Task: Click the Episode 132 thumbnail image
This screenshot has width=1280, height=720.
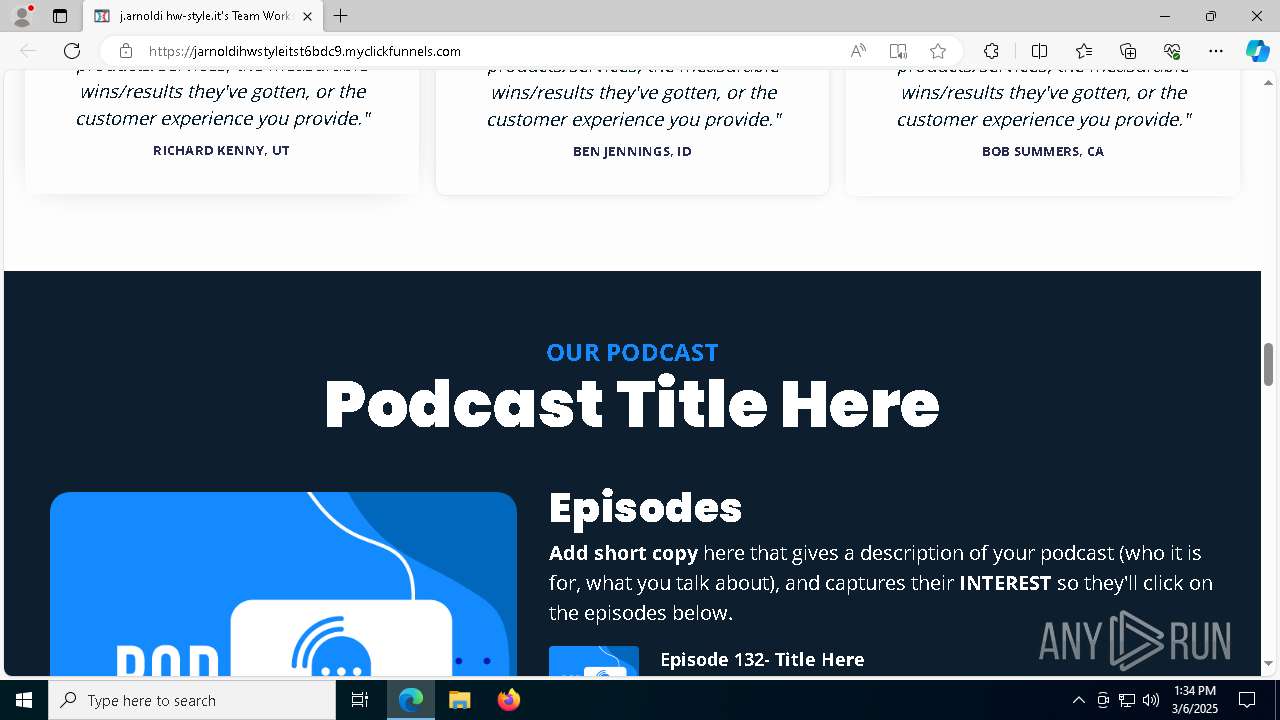Action: pyautogui.click(x=594, y=661)
